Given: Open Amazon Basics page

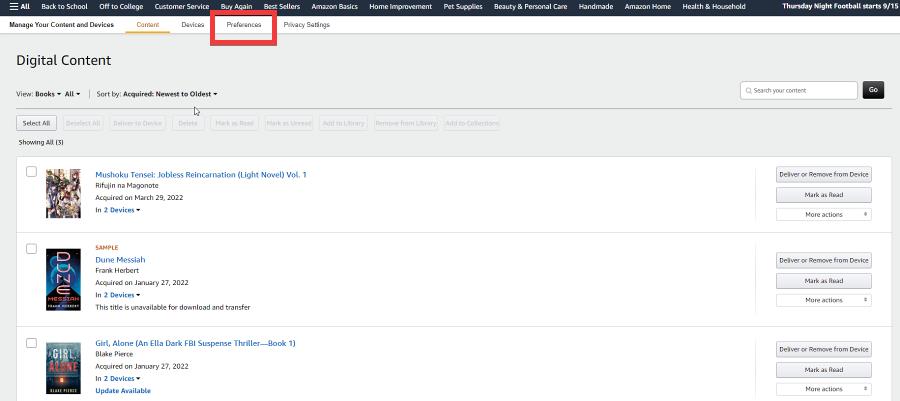Looking at the screenshot, I should pos(335,6).
